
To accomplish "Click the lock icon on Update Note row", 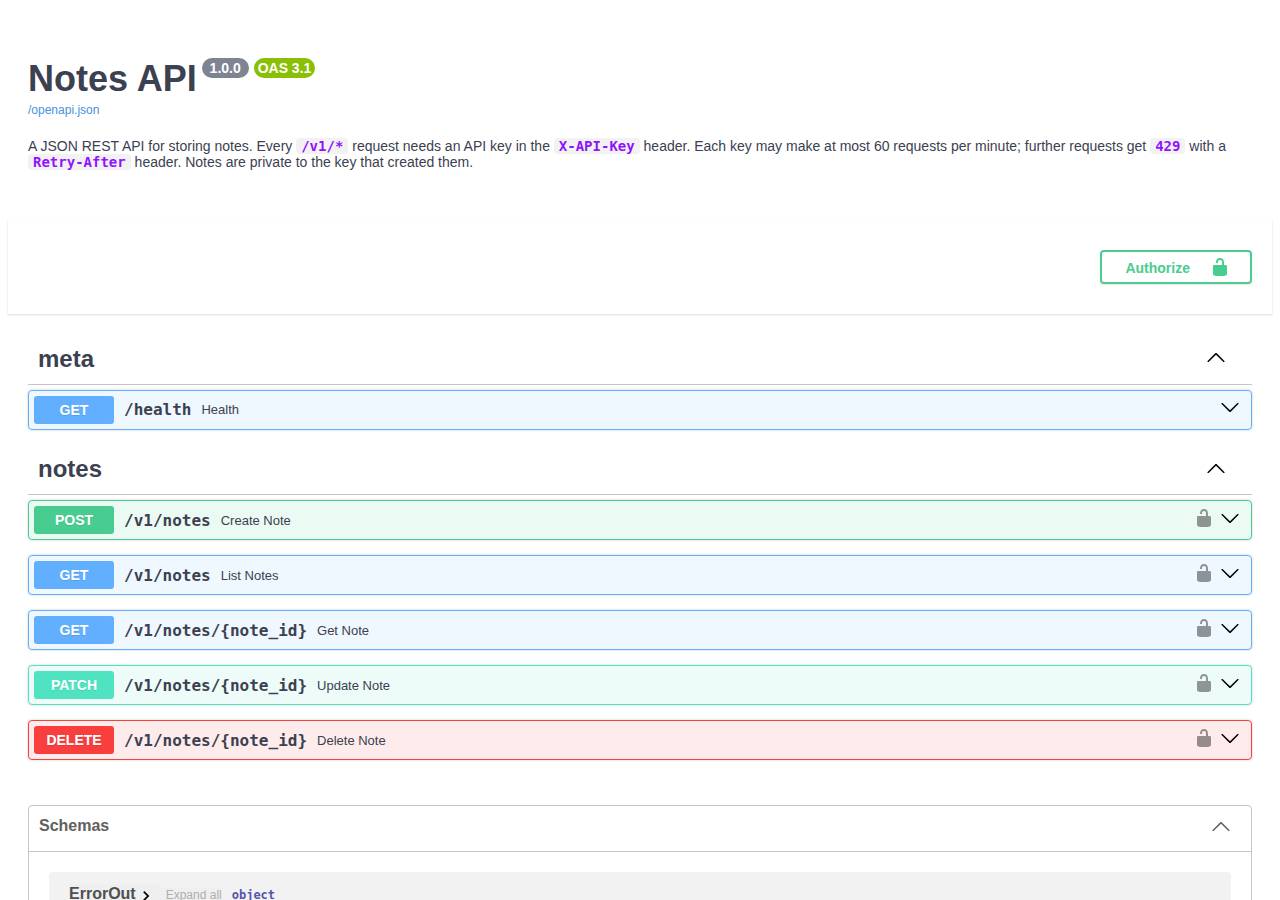I will [x=1204, y=683].
